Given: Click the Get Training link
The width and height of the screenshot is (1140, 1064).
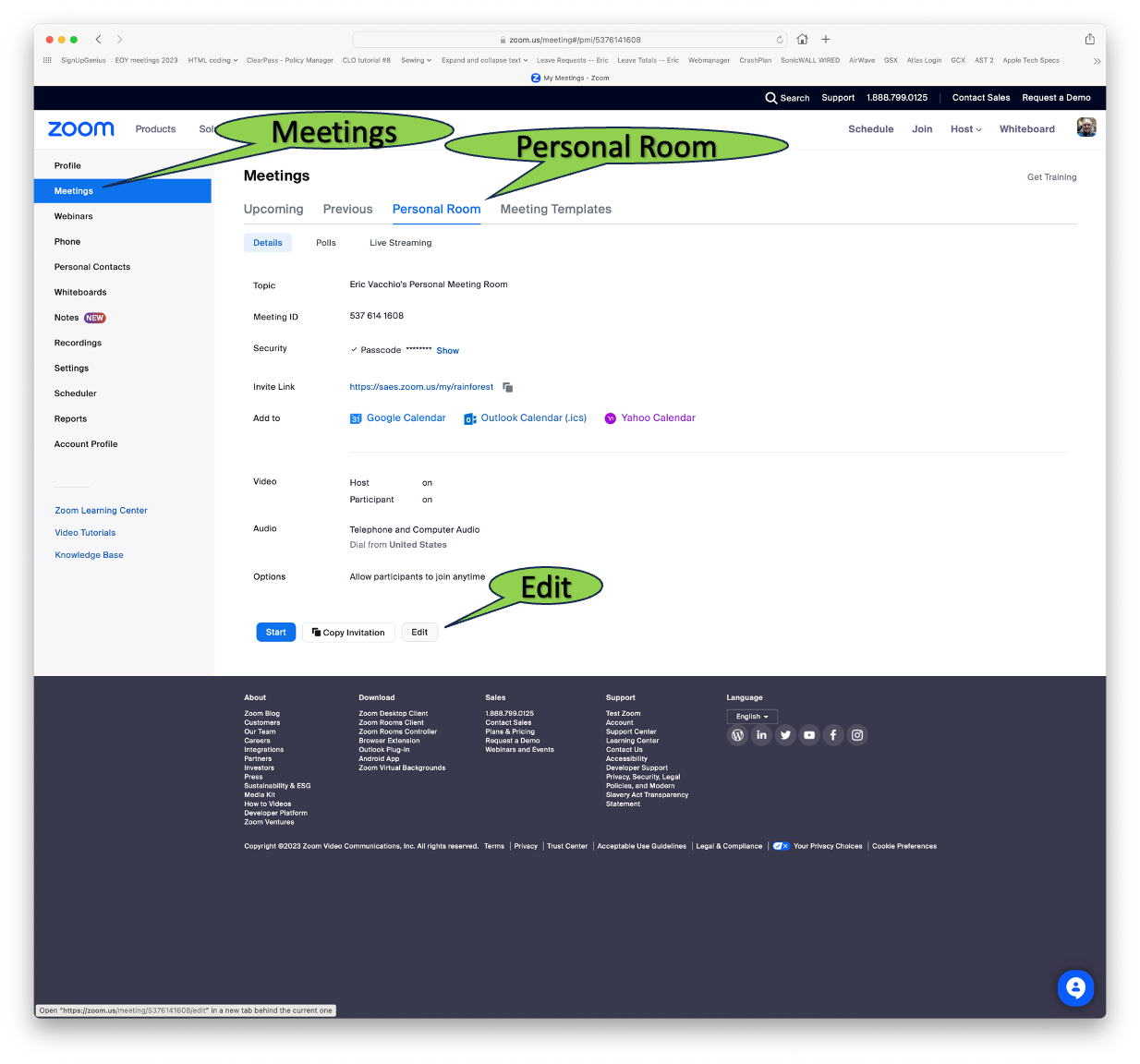Looking at the screenshot, I should pos(1051,177).
